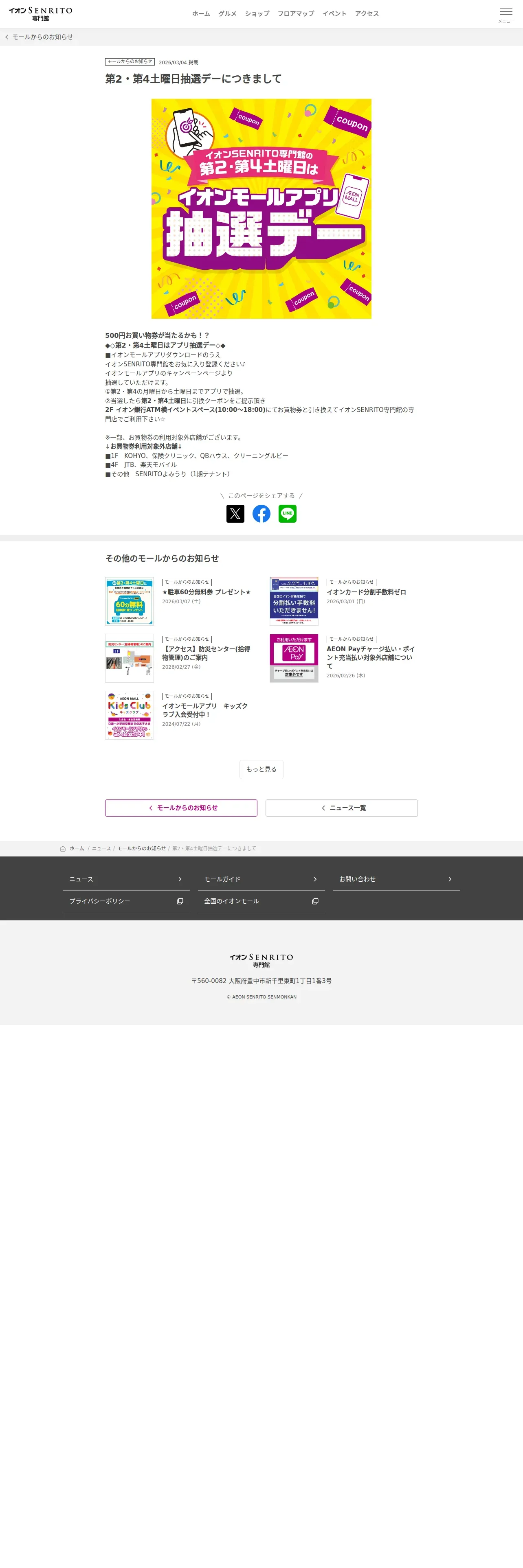This screenshot has width=523, height=1568.
Task: Open the AEON Pay thumbnail
Action: 294,658
